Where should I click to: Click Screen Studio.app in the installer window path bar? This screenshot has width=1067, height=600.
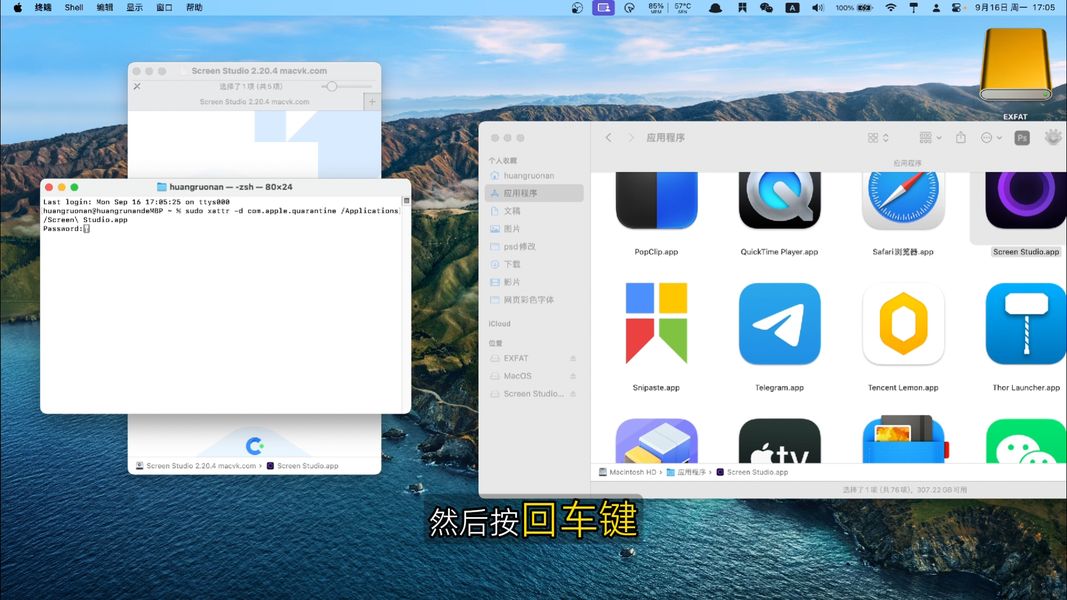(x=302, y=466)
